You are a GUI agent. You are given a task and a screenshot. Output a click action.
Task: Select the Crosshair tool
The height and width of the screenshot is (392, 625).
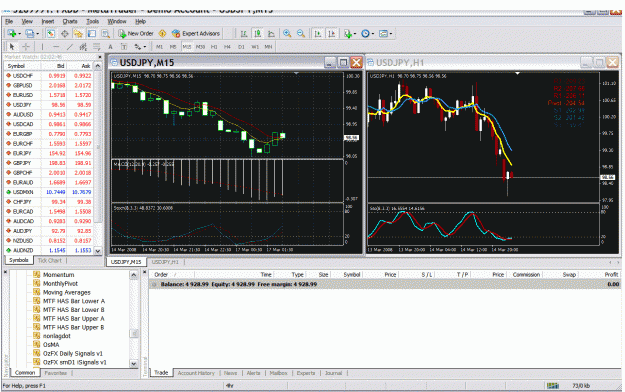click(x=26, y=47)
